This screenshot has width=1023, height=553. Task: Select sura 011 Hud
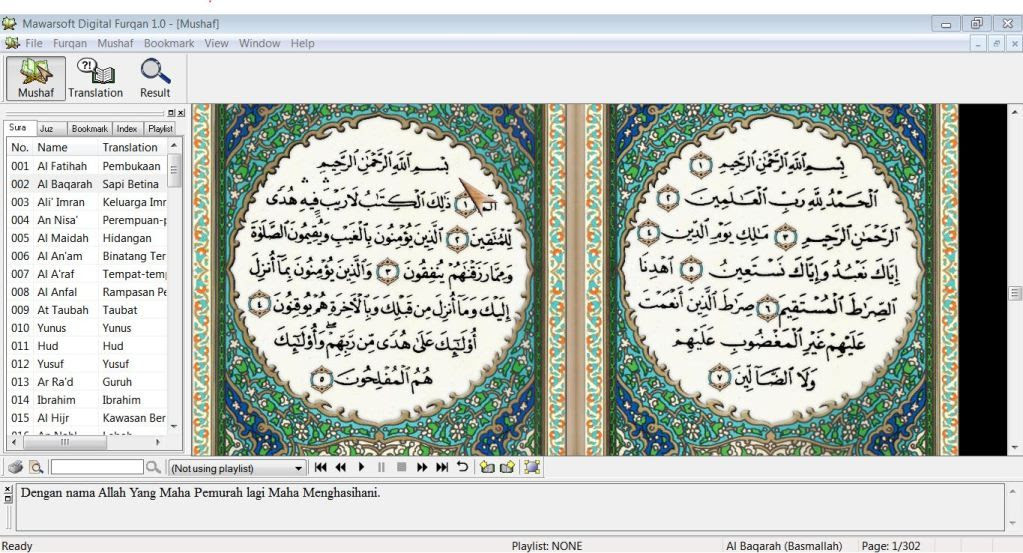87,346
